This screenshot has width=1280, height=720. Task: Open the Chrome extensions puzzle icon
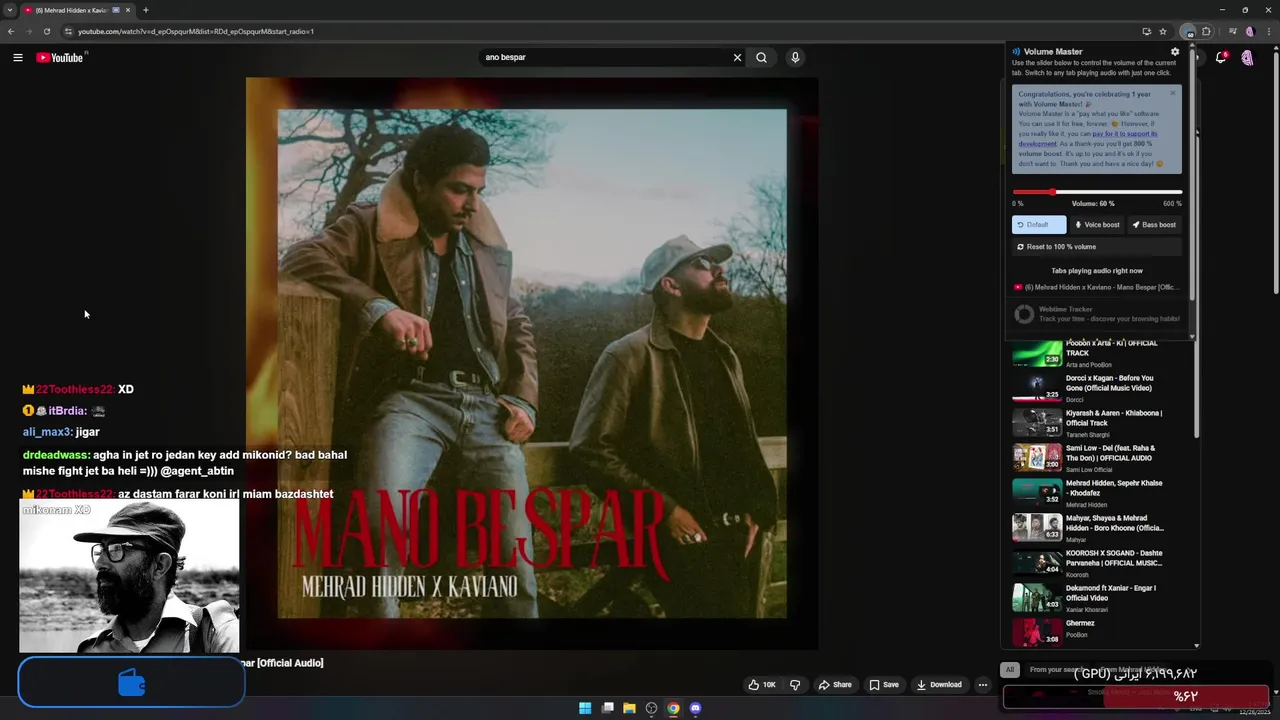(1206, 31)
